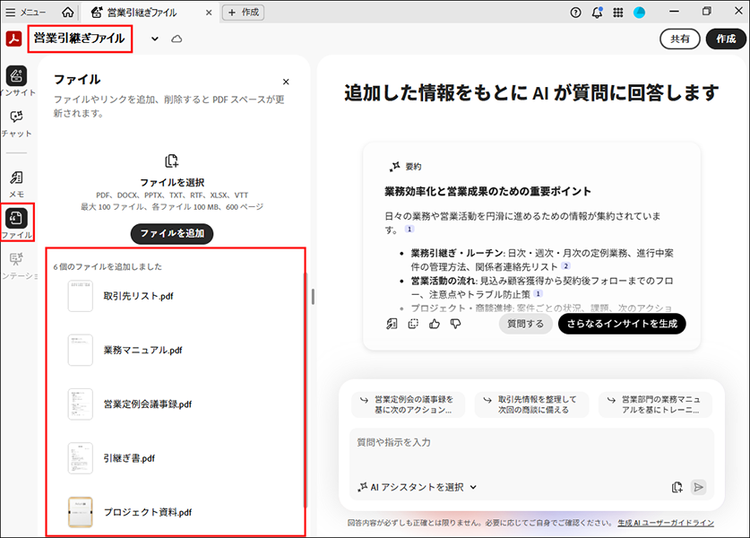Open the help question mark icon

575,12
